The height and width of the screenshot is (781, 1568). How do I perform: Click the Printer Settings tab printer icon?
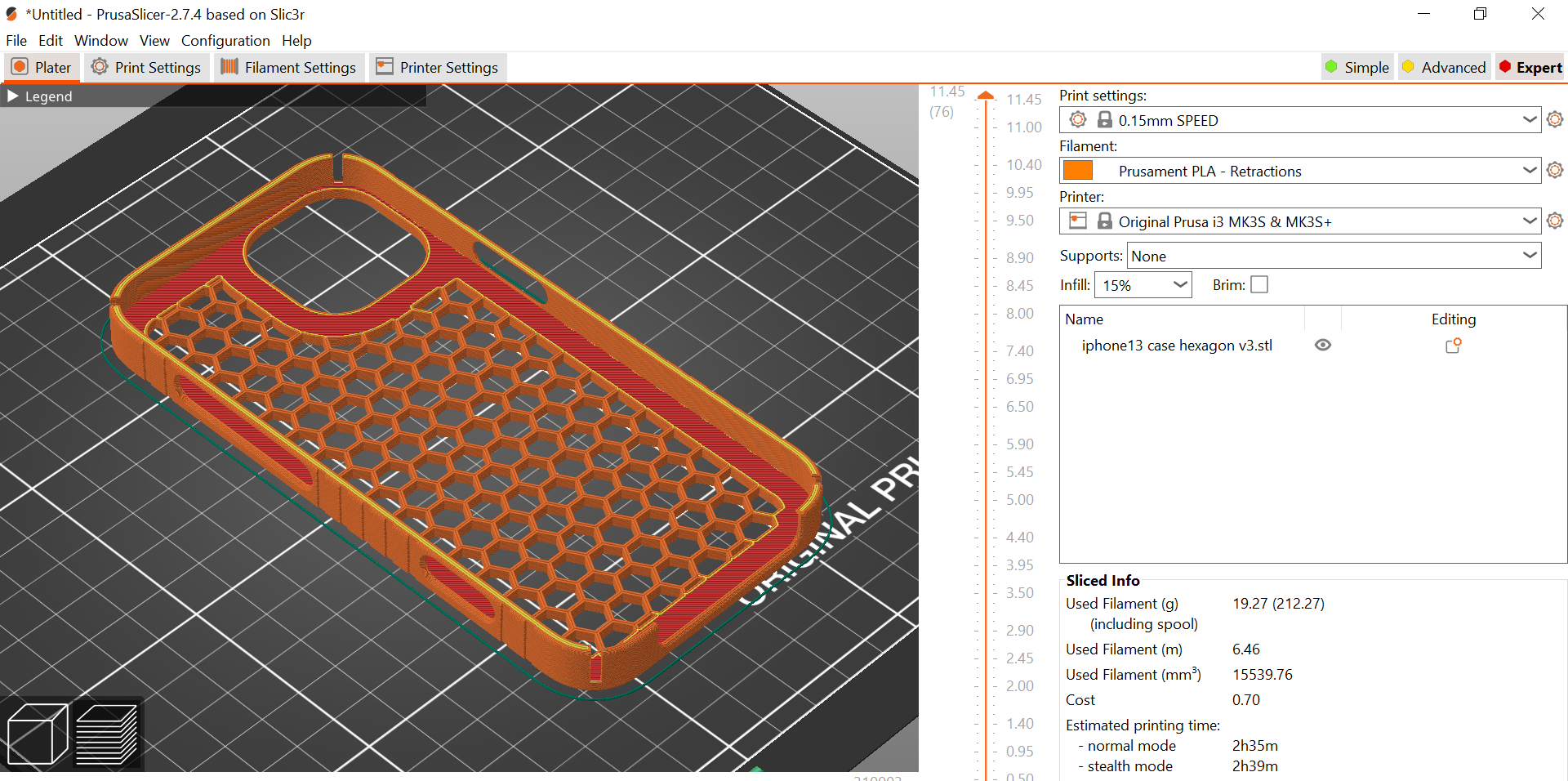coord(385,67)
